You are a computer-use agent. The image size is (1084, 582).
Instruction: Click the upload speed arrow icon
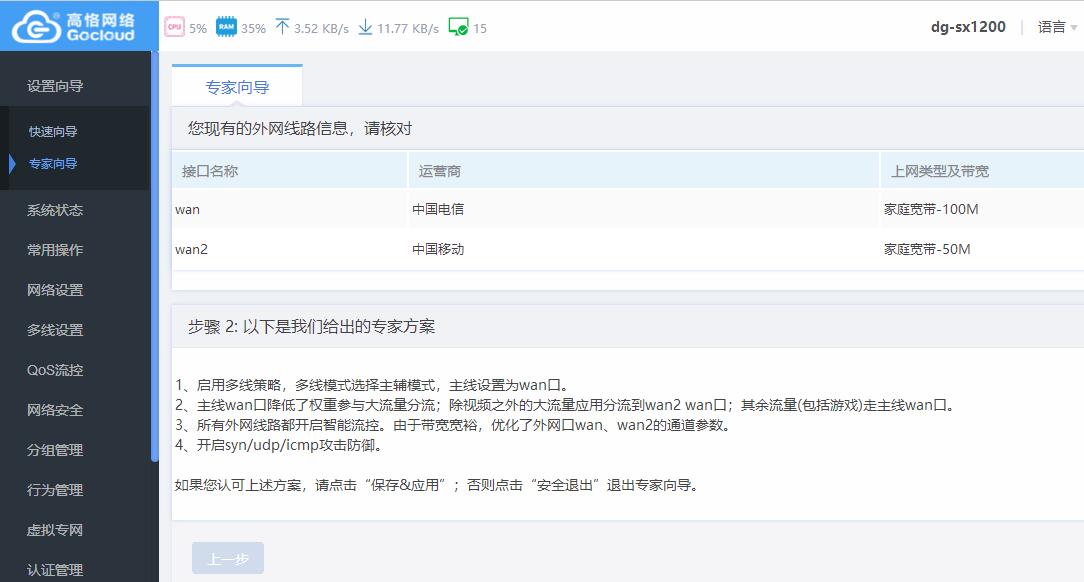pos(281,28)
